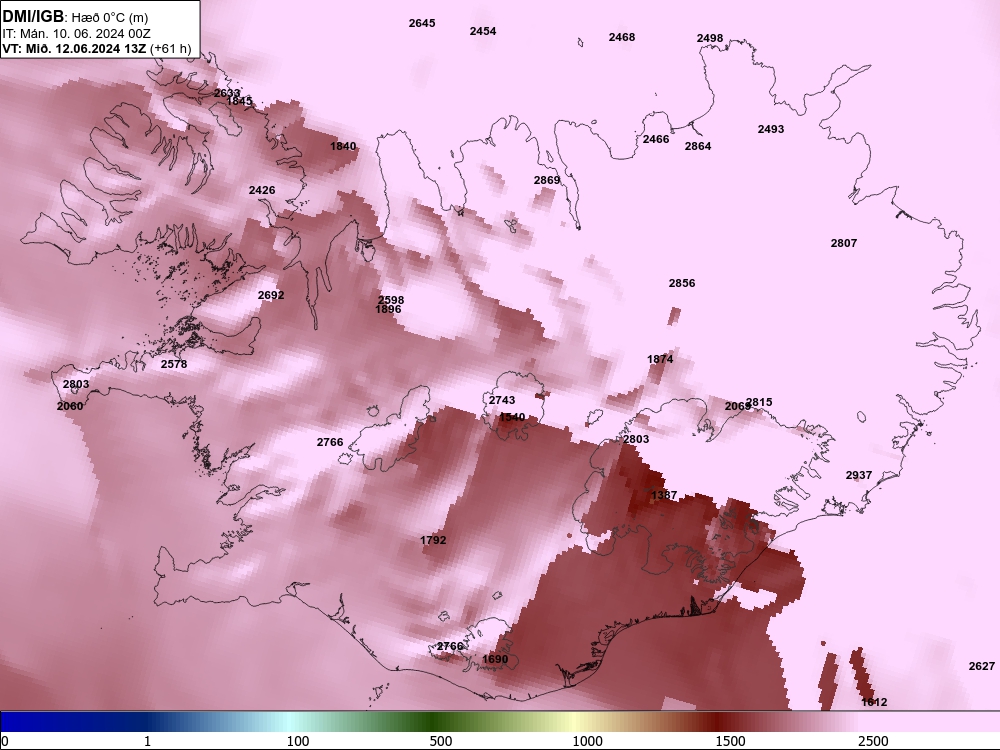Click the 1690 value label
The width and height of the screenshot is (1000, 750).
point(495,659)
